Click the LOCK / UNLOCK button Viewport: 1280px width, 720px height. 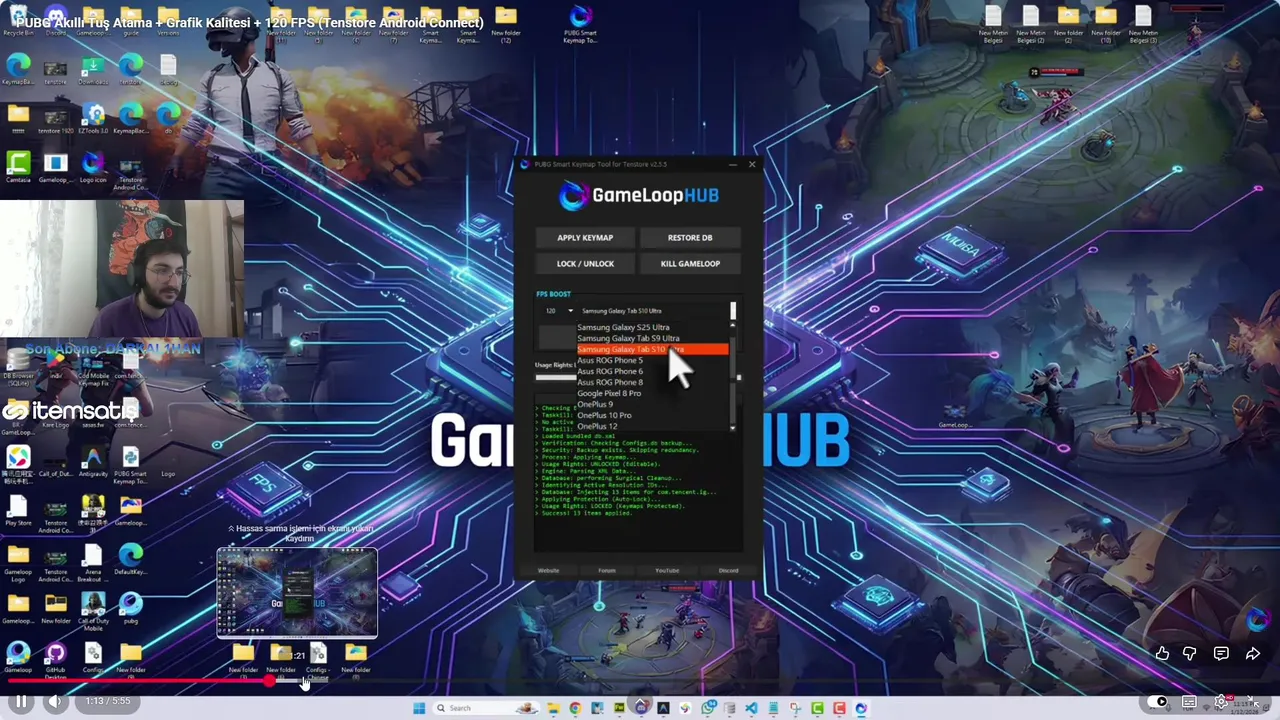point(585,264)
